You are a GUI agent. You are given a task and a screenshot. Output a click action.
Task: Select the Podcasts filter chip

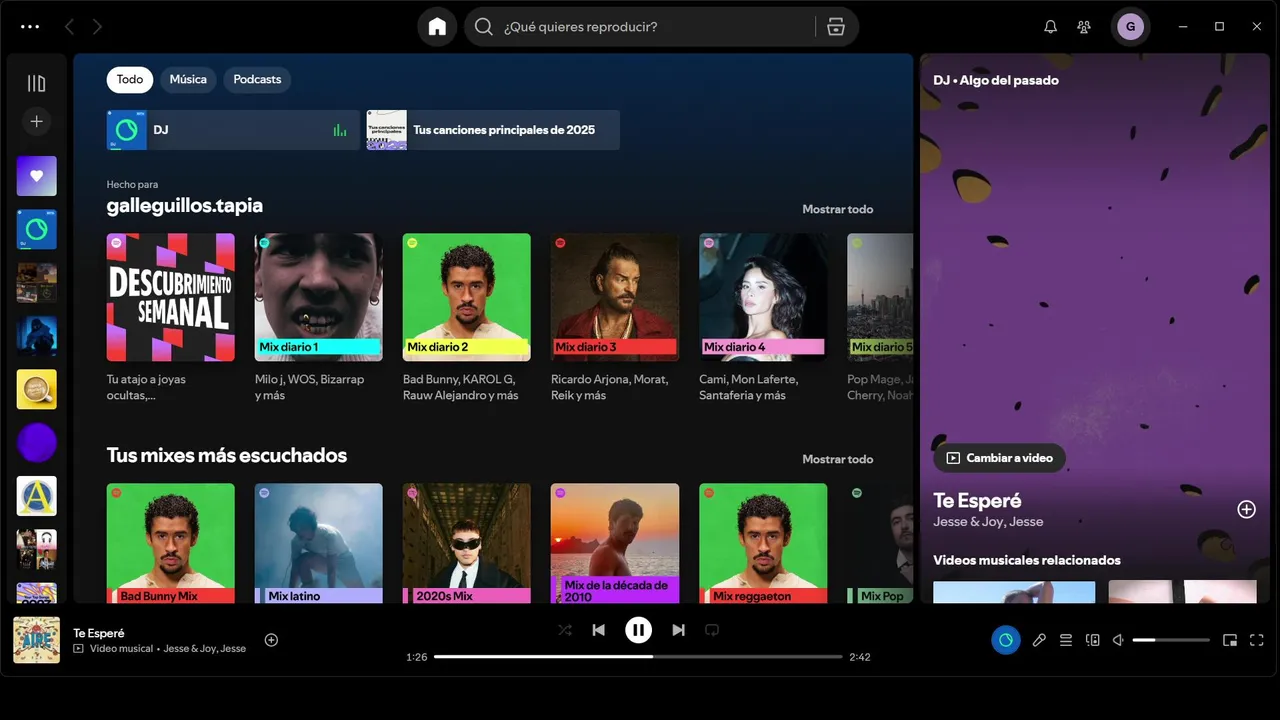257,79
